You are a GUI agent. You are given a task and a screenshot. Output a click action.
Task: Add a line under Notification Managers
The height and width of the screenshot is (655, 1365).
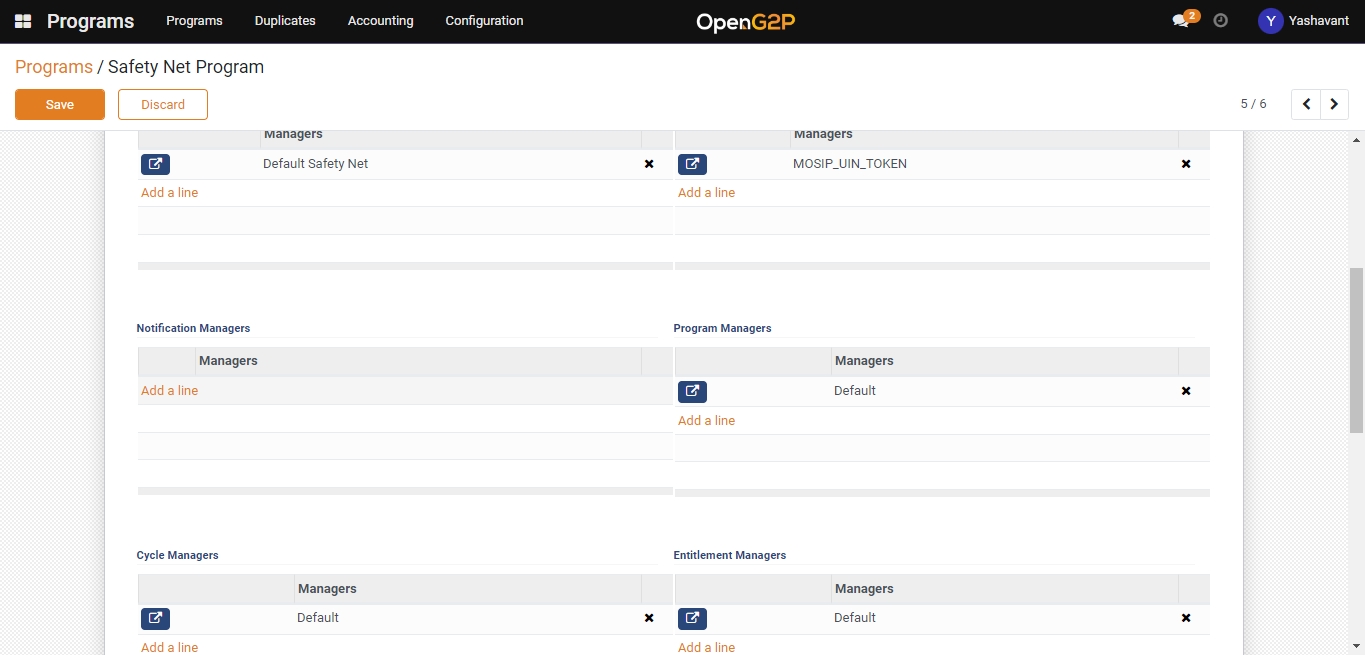click(170, 391)
